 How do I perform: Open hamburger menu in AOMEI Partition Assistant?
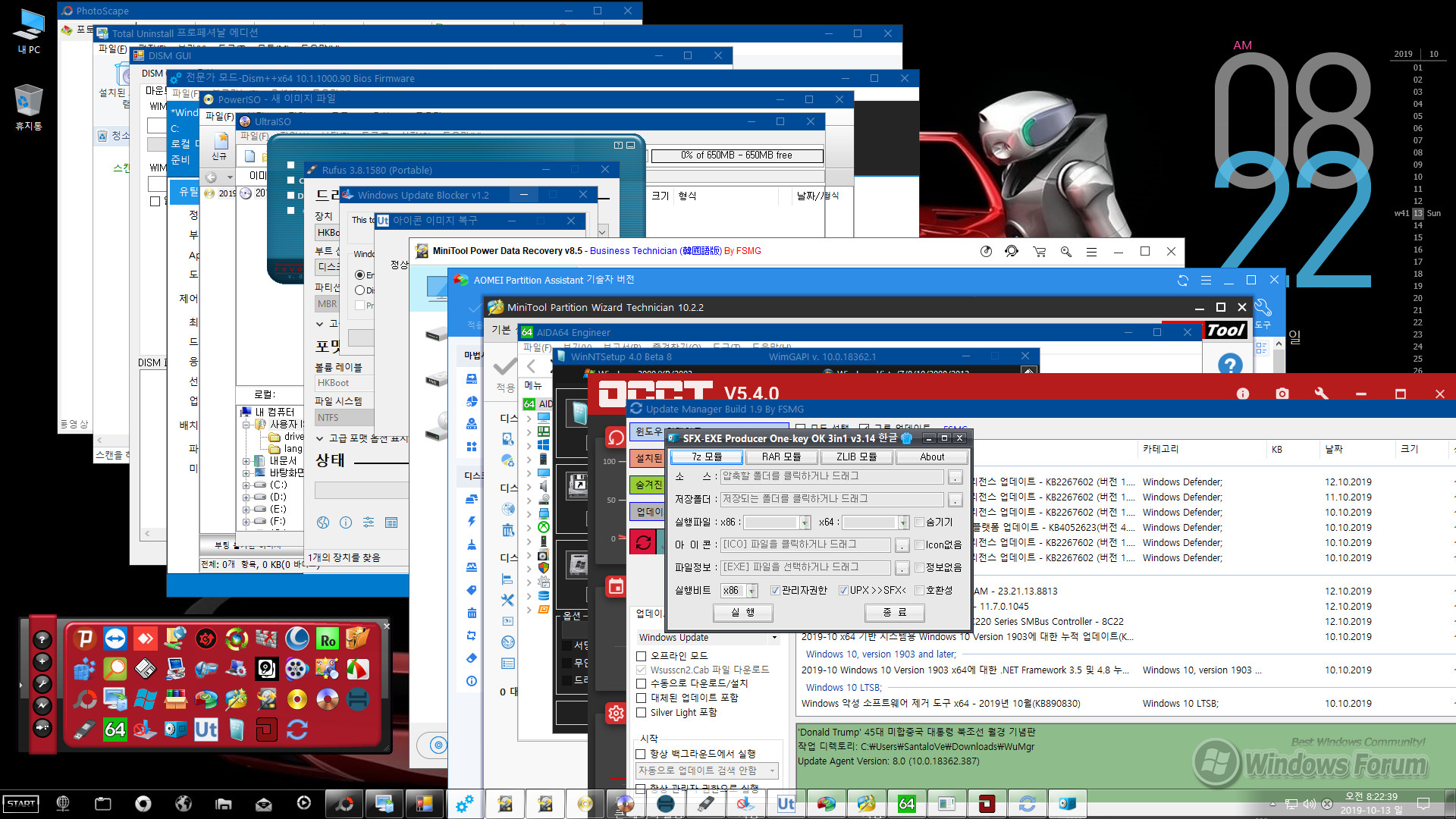coord(1206,281)
